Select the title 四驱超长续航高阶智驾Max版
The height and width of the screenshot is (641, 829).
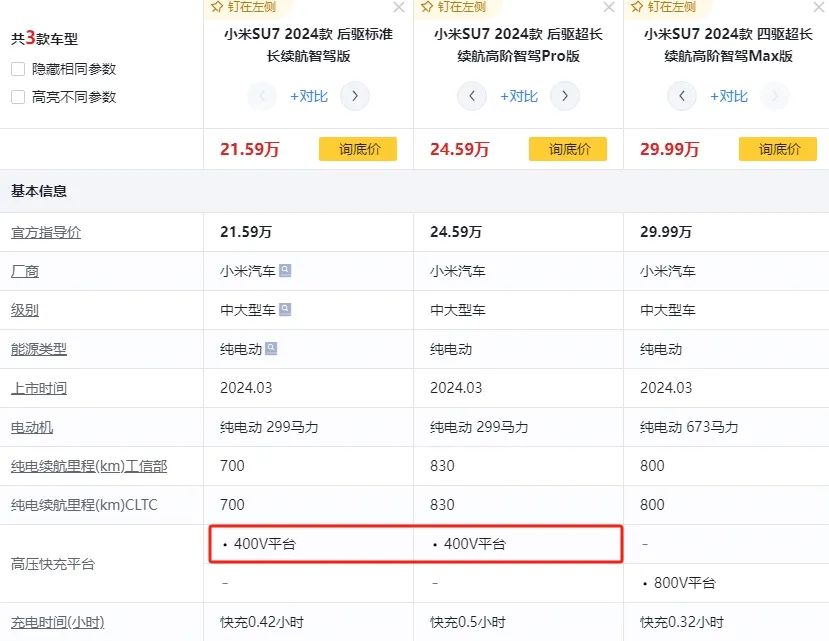[x=729, y=45]
